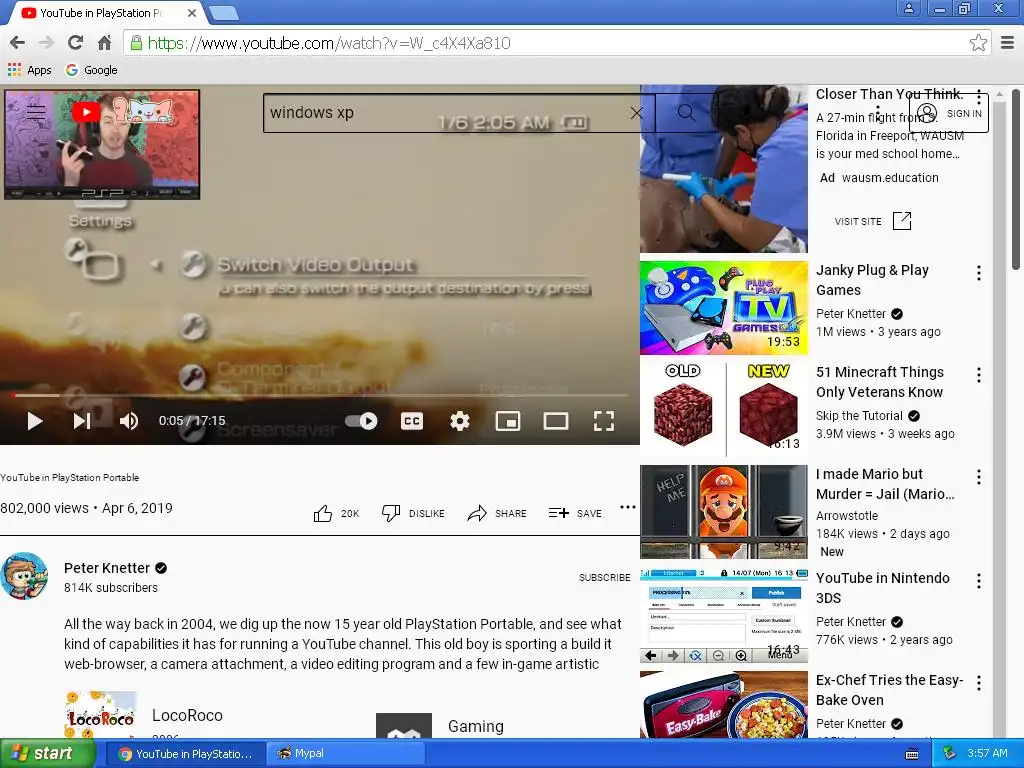1024x768 pixels.
Task: Switch to Mypal in the taskbar
Action: (345, 754)
